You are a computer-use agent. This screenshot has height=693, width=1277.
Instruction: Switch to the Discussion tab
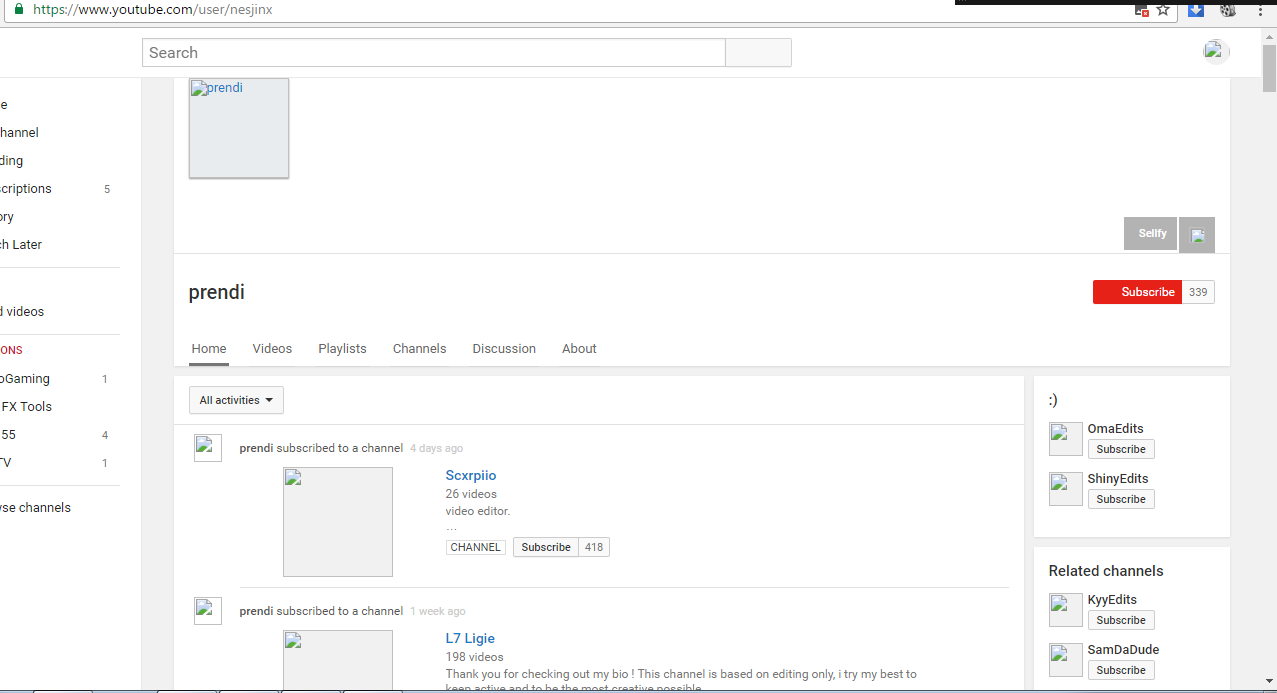(x=504, y=349)
